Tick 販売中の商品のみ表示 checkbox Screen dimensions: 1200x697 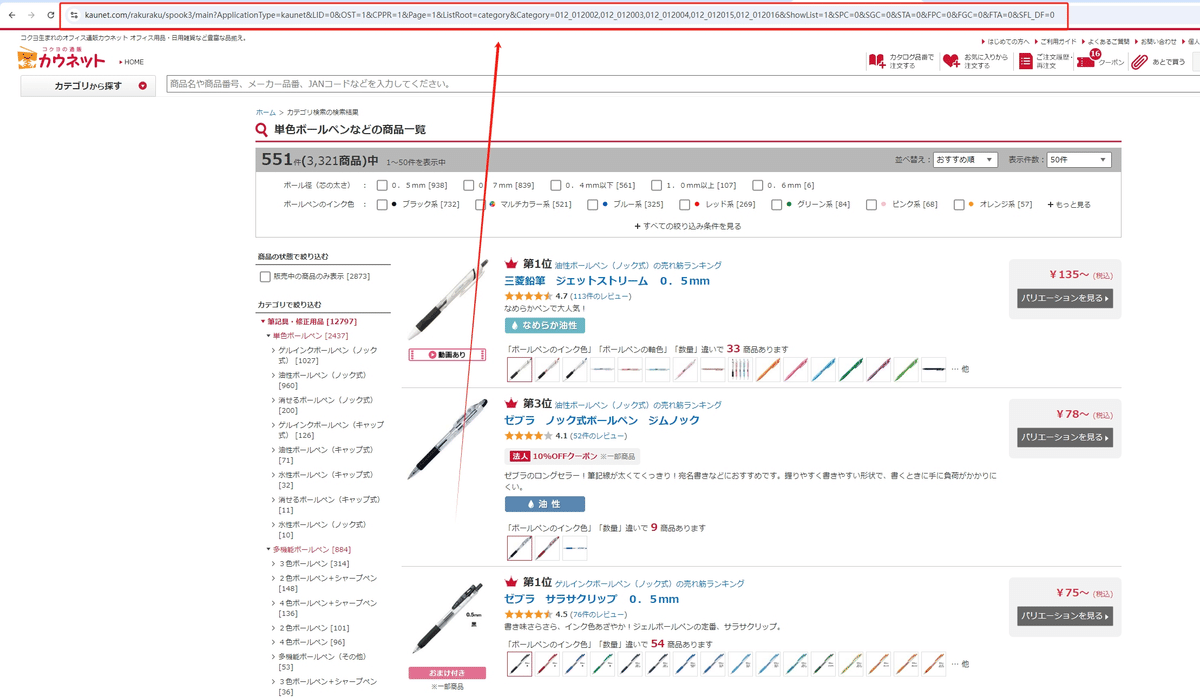[x=265, y=276]
